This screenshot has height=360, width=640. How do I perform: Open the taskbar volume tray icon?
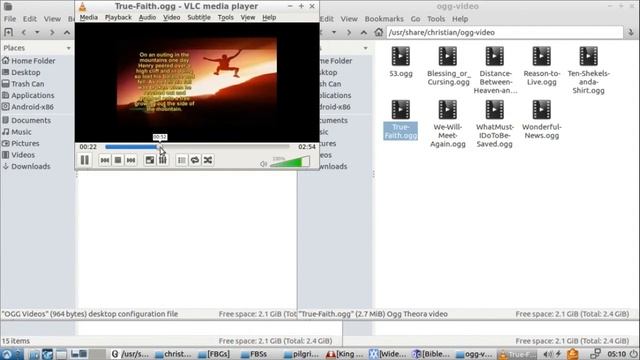pos(548,354)
